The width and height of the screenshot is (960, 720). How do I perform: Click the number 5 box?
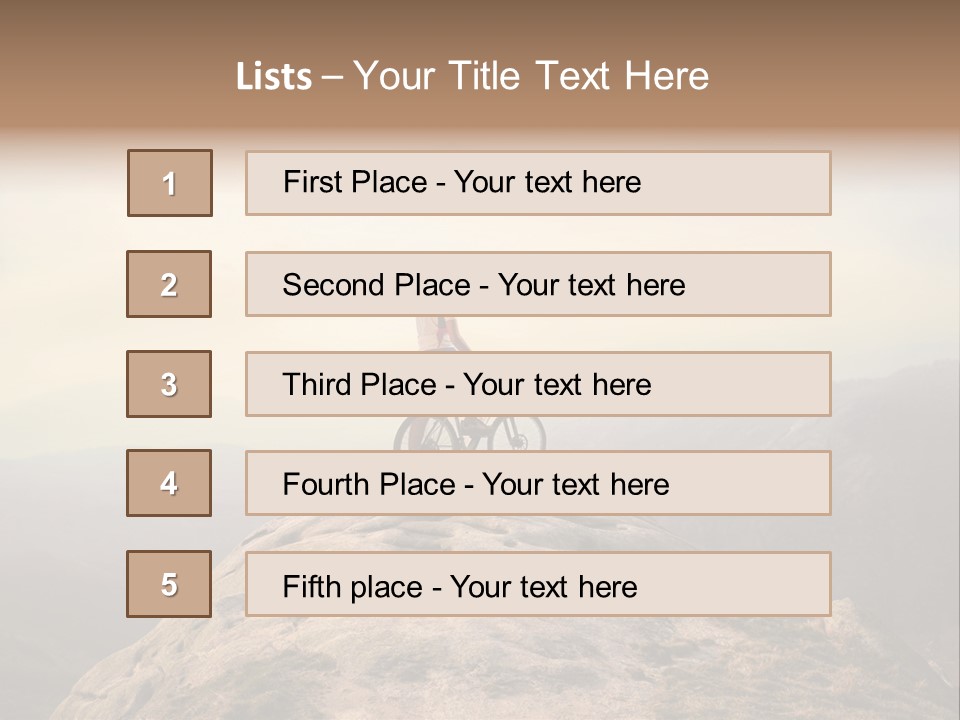click(169, 584)
